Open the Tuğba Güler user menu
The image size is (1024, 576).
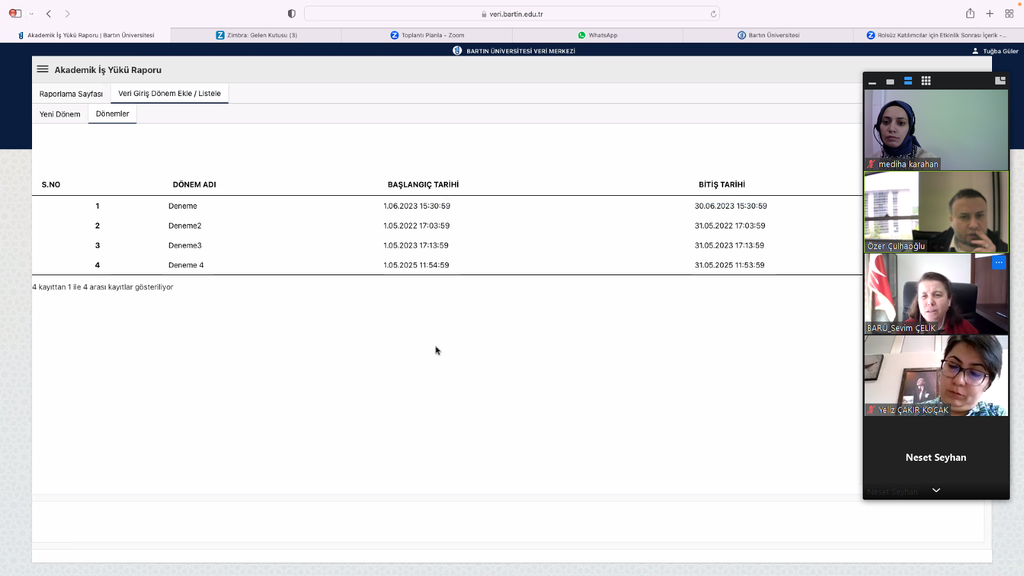pos(994,50)
